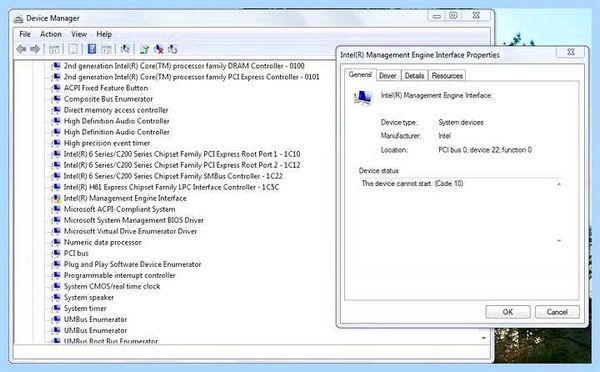The image size is (600, 372).
Task: Click the device icon beside PCI bus
Action: pos(56,253)
